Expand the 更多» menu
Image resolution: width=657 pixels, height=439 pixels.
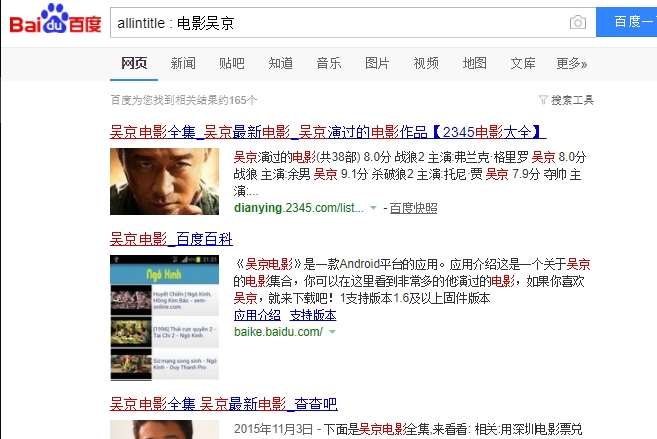[x=572, y=63]
